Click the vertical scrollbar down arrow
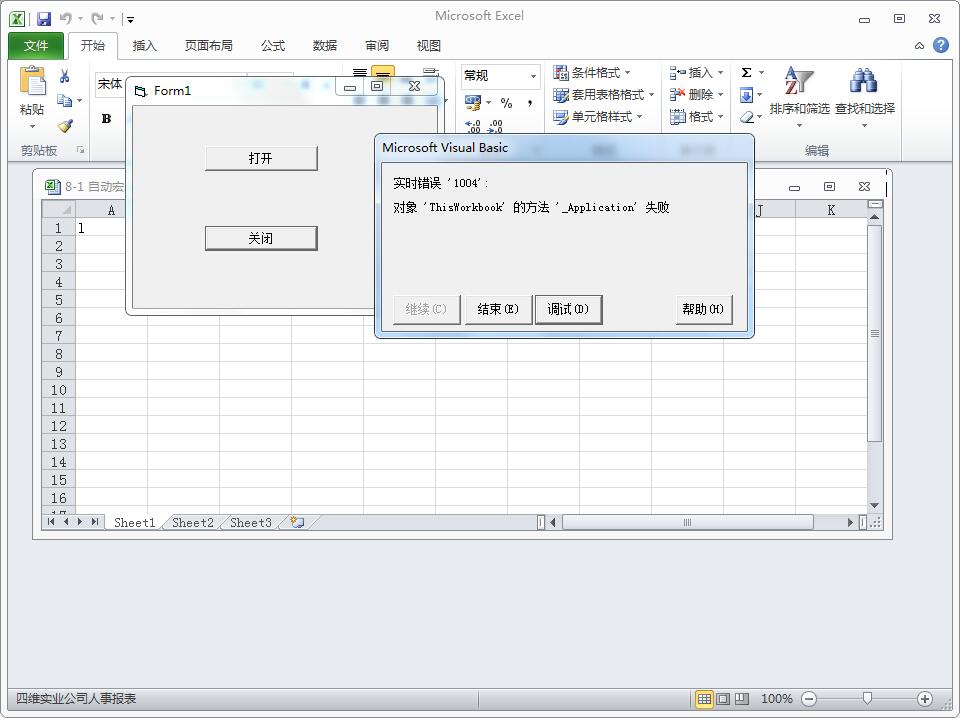This screenshot has width=960, height=718. [874, 506]
